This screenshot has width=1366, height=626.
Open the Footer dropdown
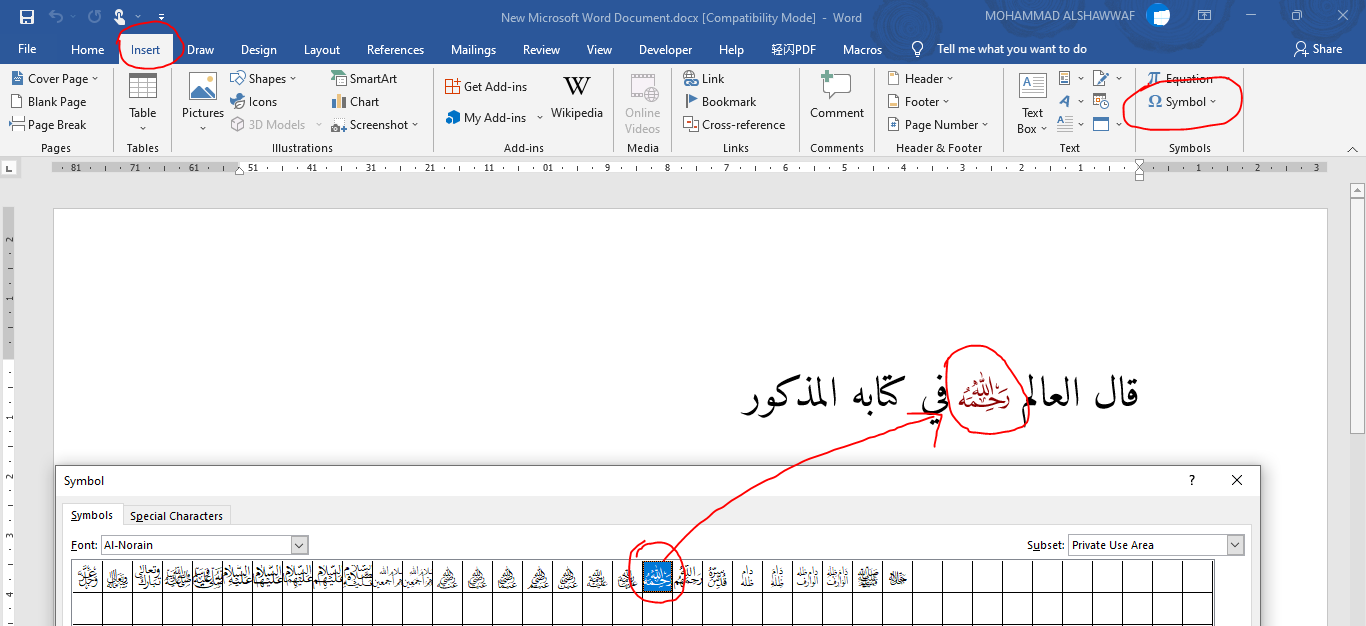tap(919, 102)
